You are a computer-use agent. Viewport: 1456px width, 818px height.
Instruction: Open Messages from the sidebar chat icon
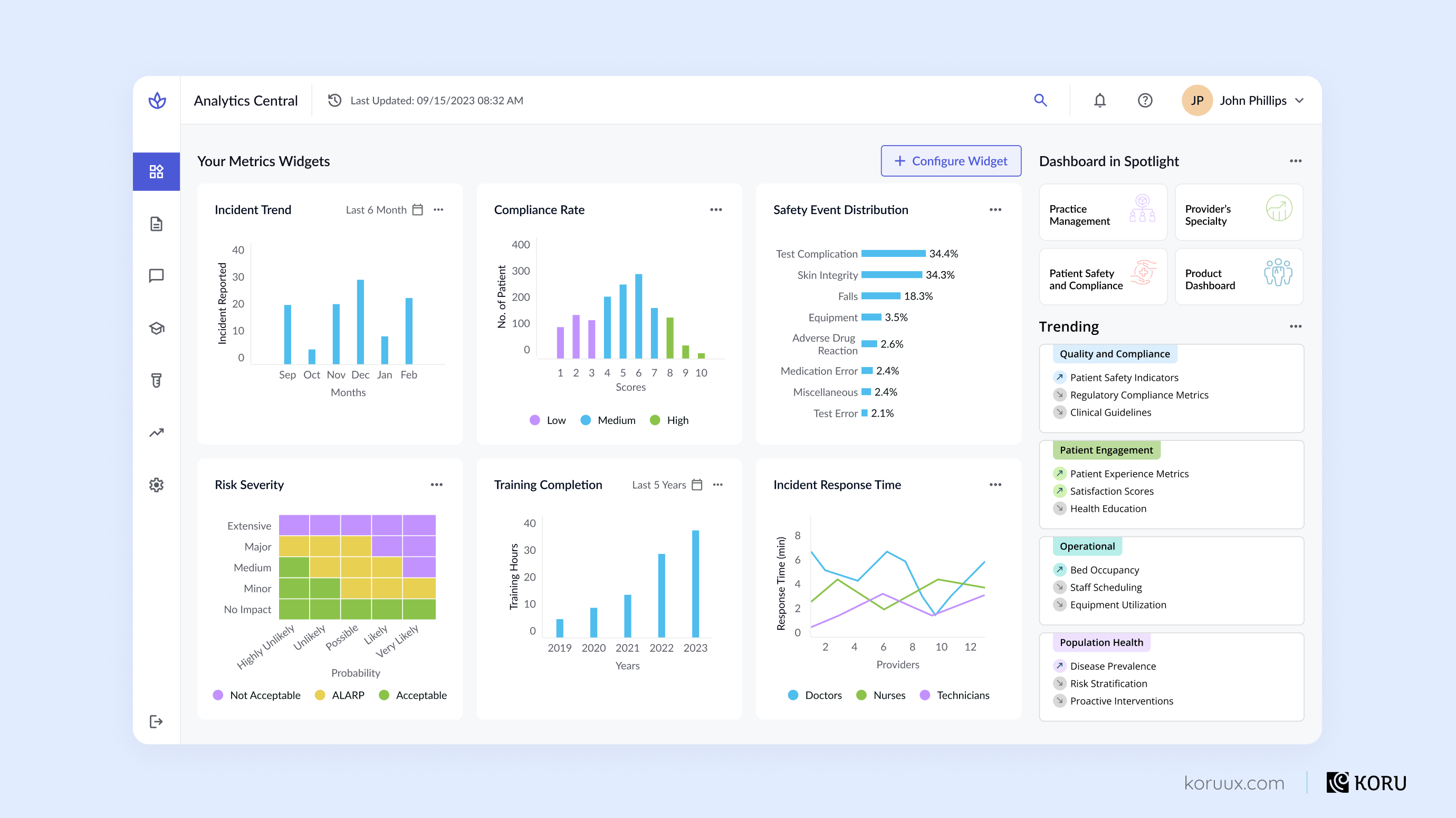(x=156, y=276)
